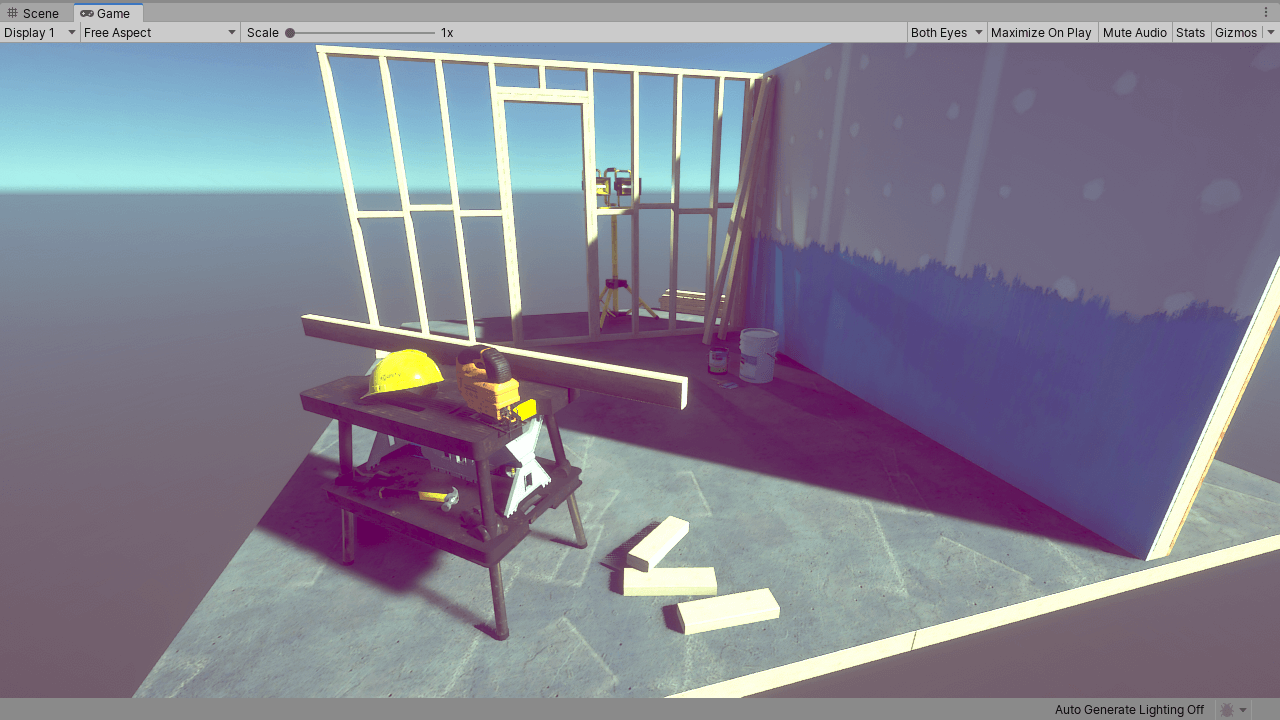Select the Game tab
Image resolution: width=1280 pixels, height=720 pixels.
coord(108,13)
